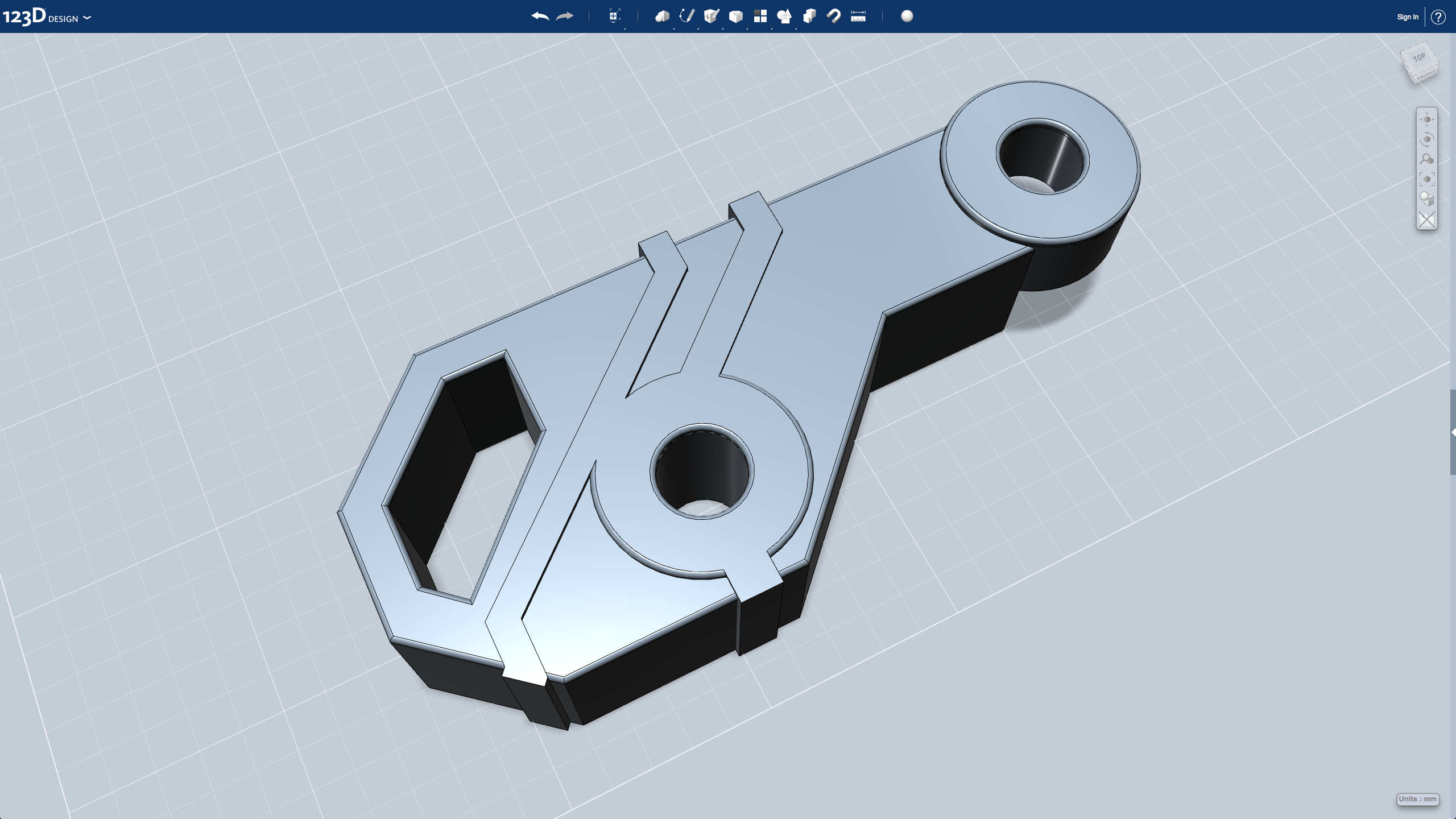
Task: Select the Measure ruler tool
Action: pos(858,16)
